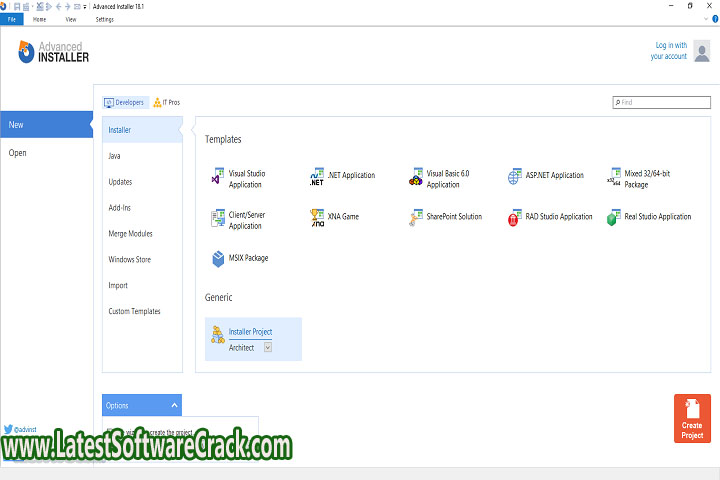
Task: Click the Installer Project label
Action: [x=250, y=332]
